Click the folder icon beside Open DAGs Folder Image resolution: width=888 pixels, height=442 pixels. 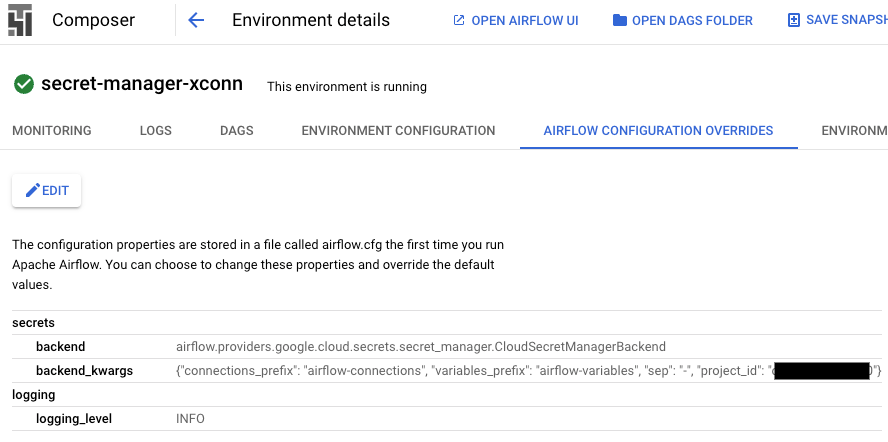[x=620, y=20]
